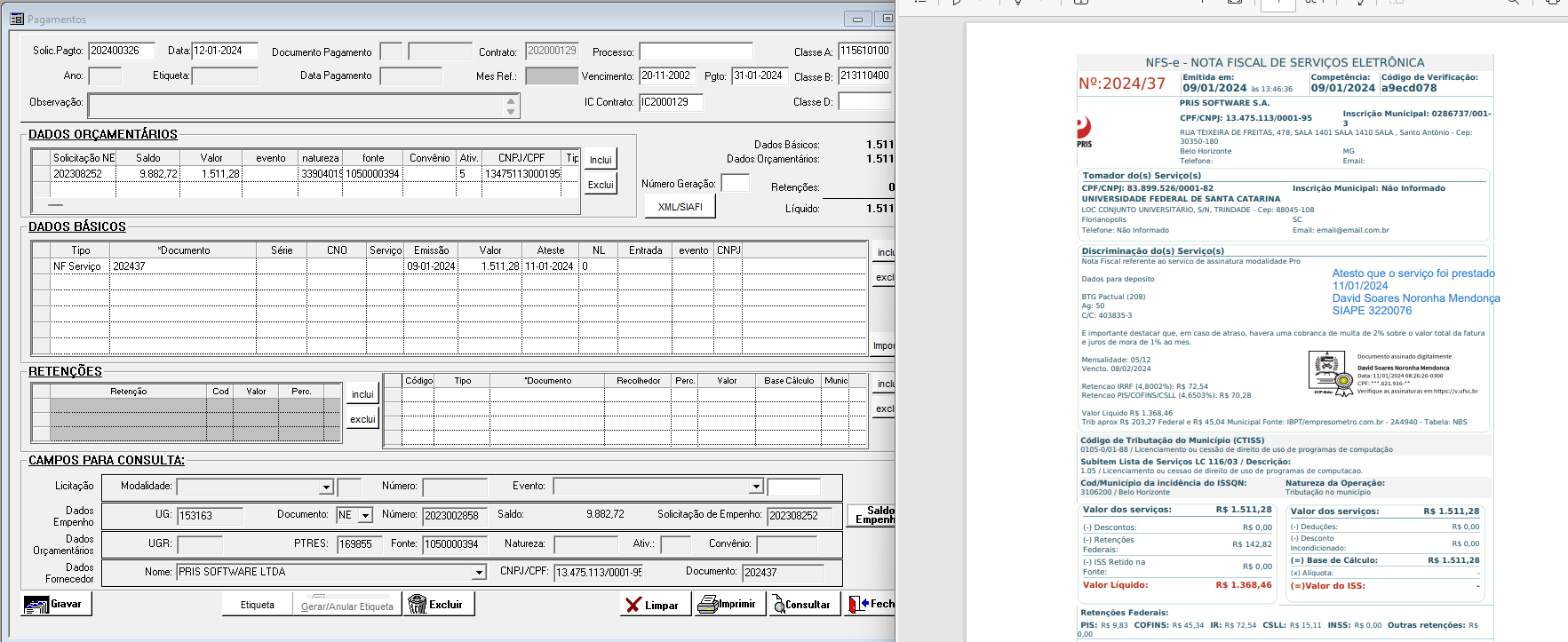Click the blue 'Atesto que o serviço foi prestado' note

coord(1413,273)
